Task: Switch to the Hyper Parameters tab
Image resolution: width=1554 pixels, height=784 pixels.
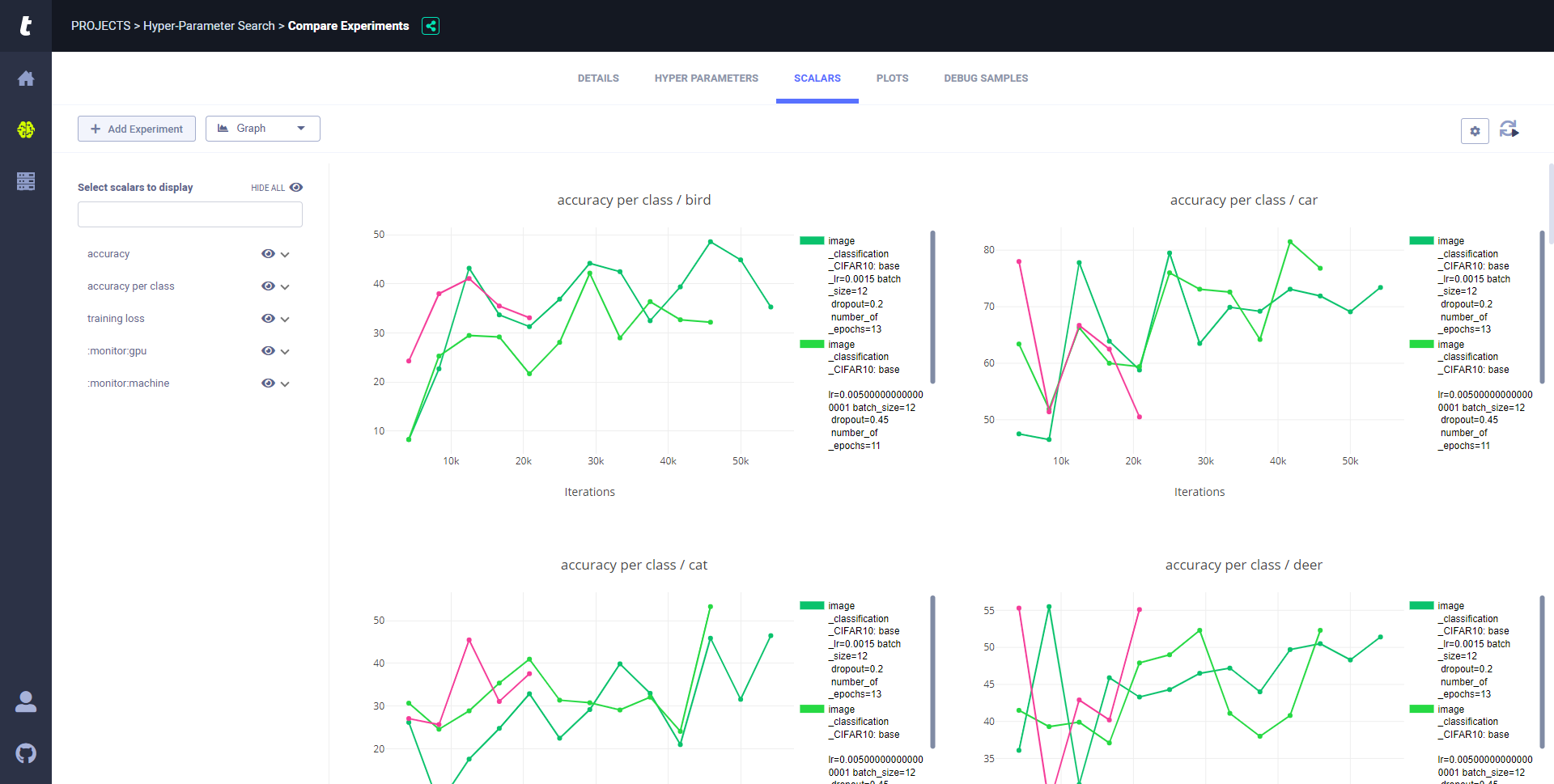Action: [x=707, y=78]
